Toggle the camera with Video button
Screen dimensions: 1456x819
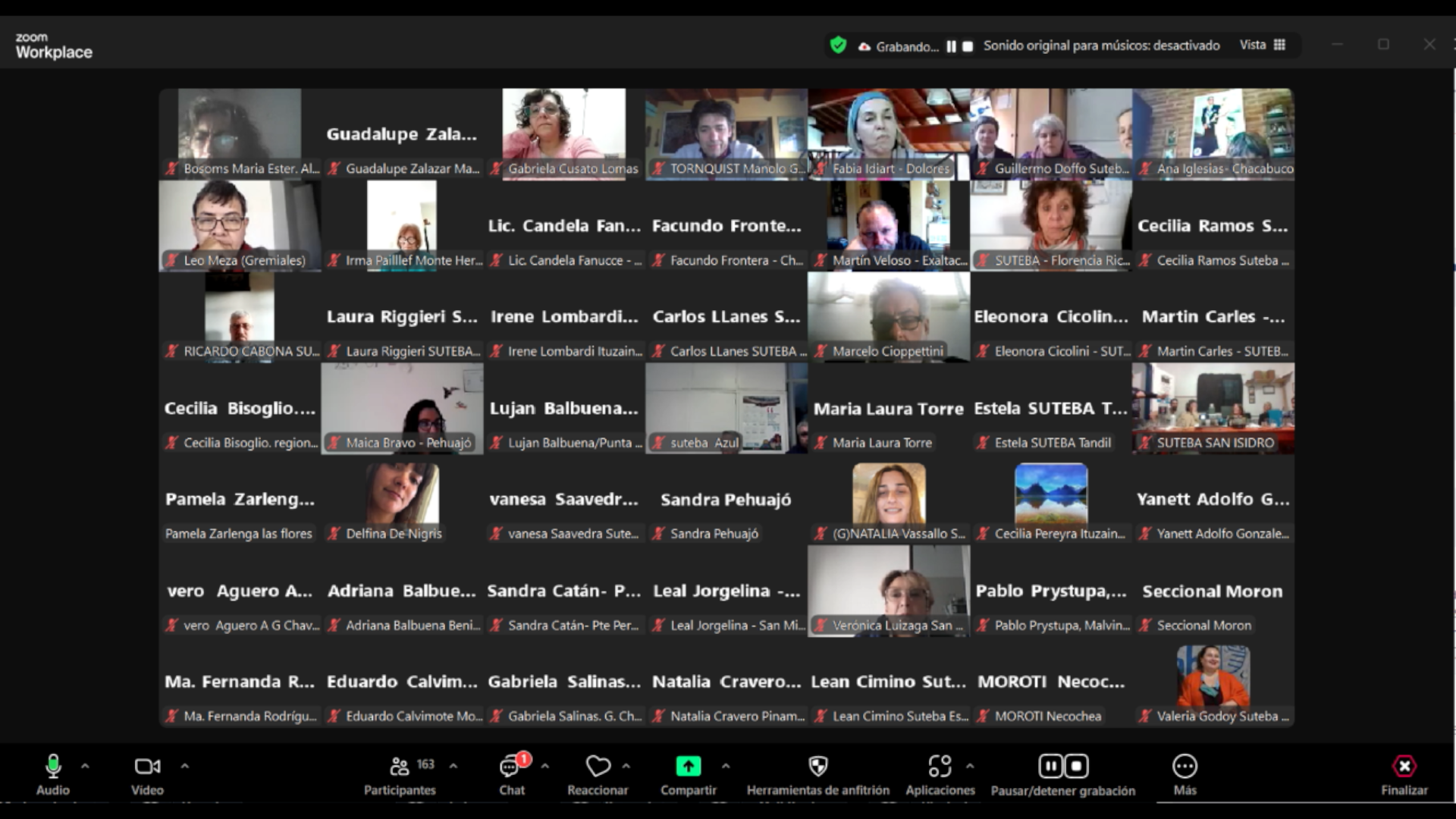pyautogui.click(x=147, y=767)
